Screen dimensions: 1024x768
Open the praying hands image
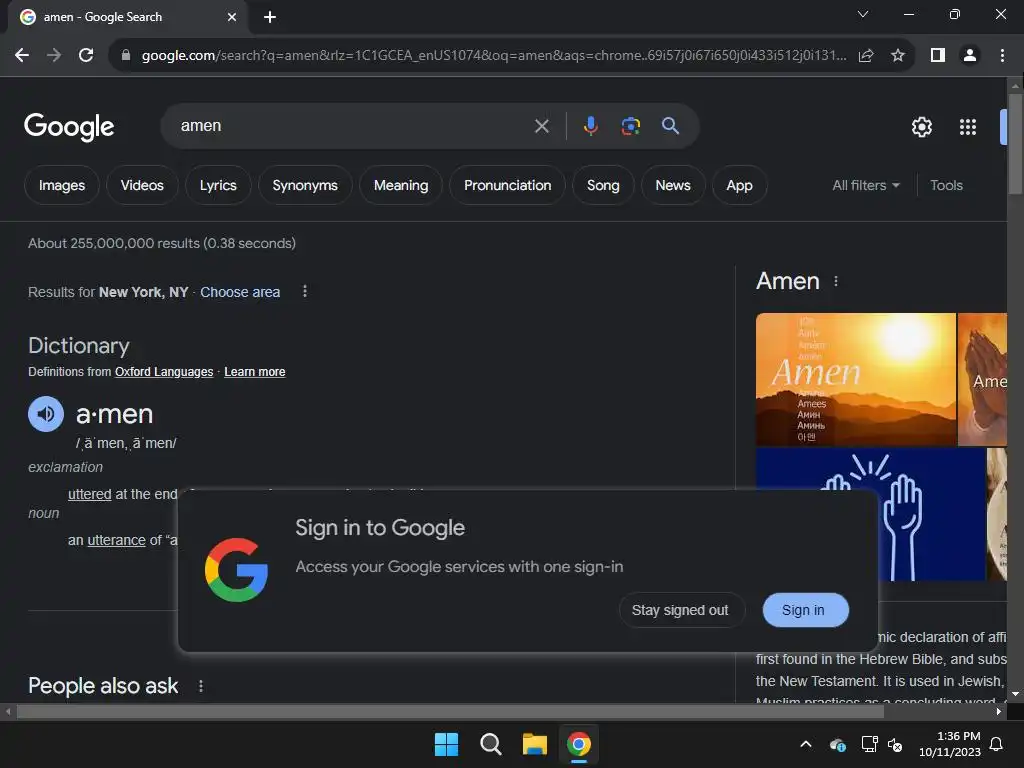pyautogui.click(x=982, y=379)
